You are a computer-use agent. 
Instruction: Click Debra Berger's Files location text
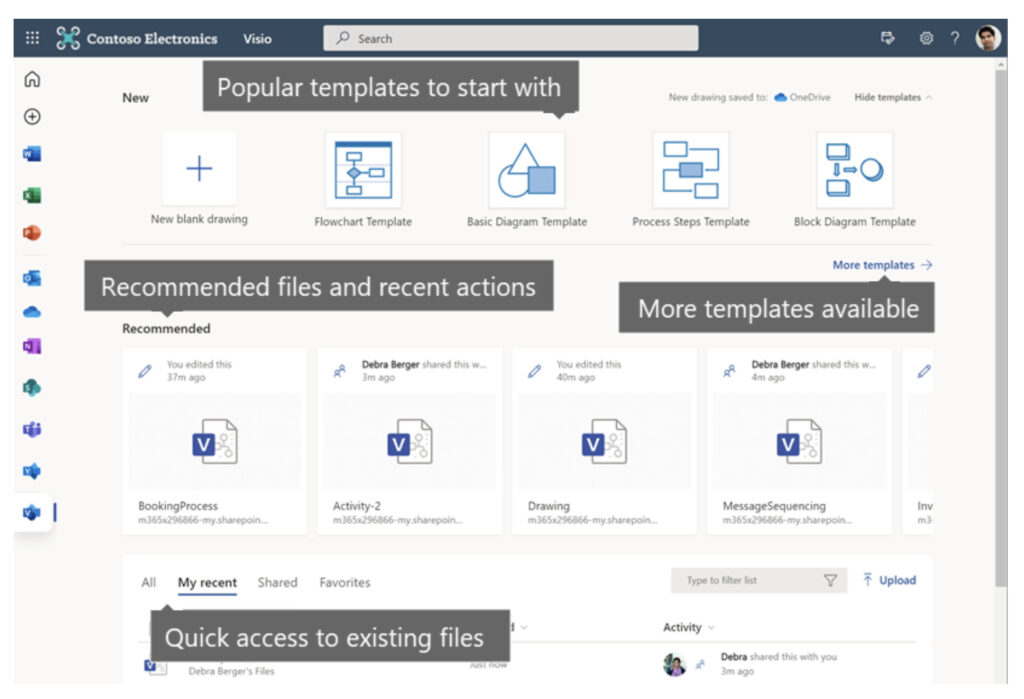coord(231,671)
